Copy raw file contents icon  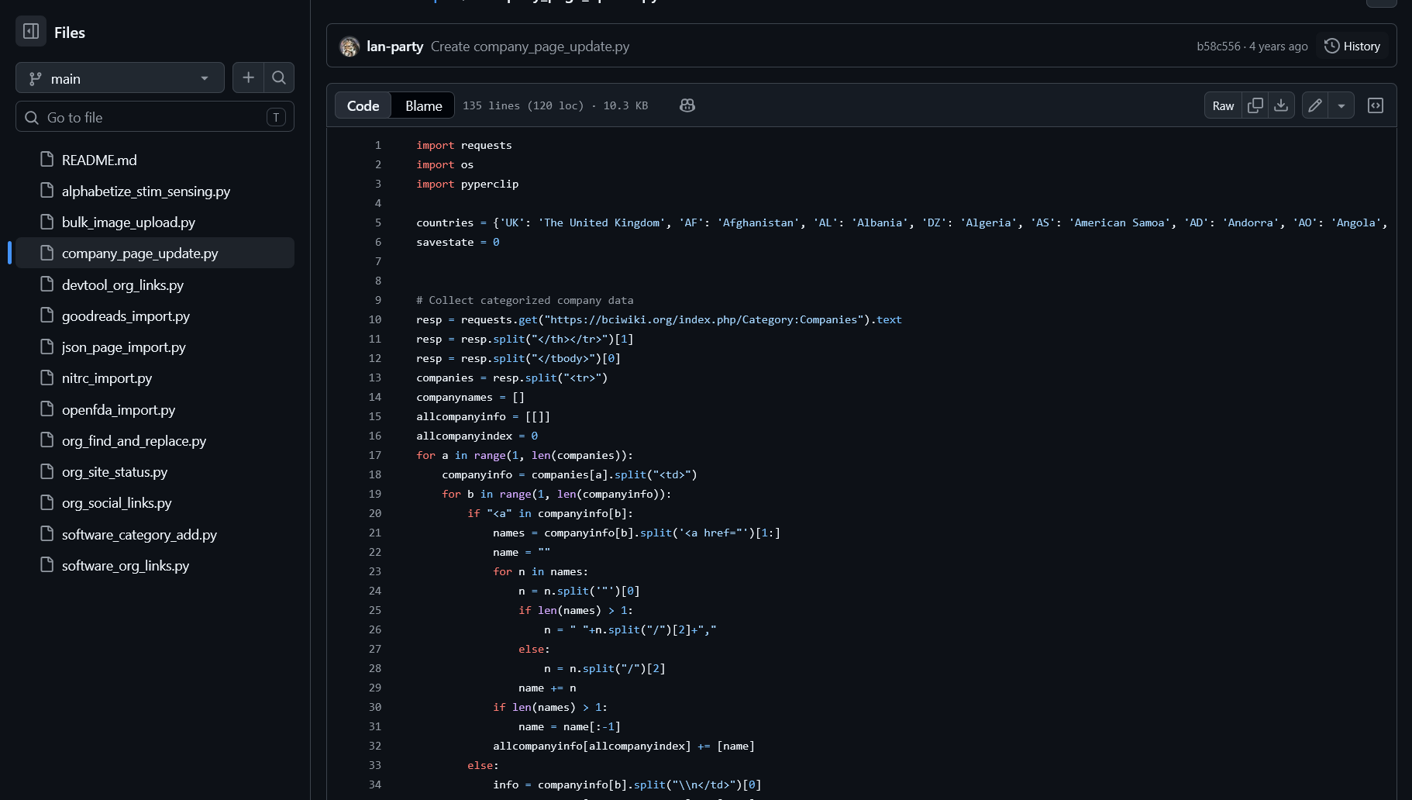[x=1255, y=105]
